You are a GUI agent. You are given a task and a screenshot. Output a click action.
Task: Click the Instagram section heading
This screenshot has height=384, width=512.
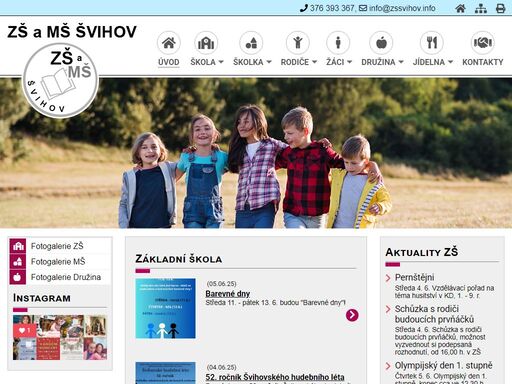[x=42, y=298]
